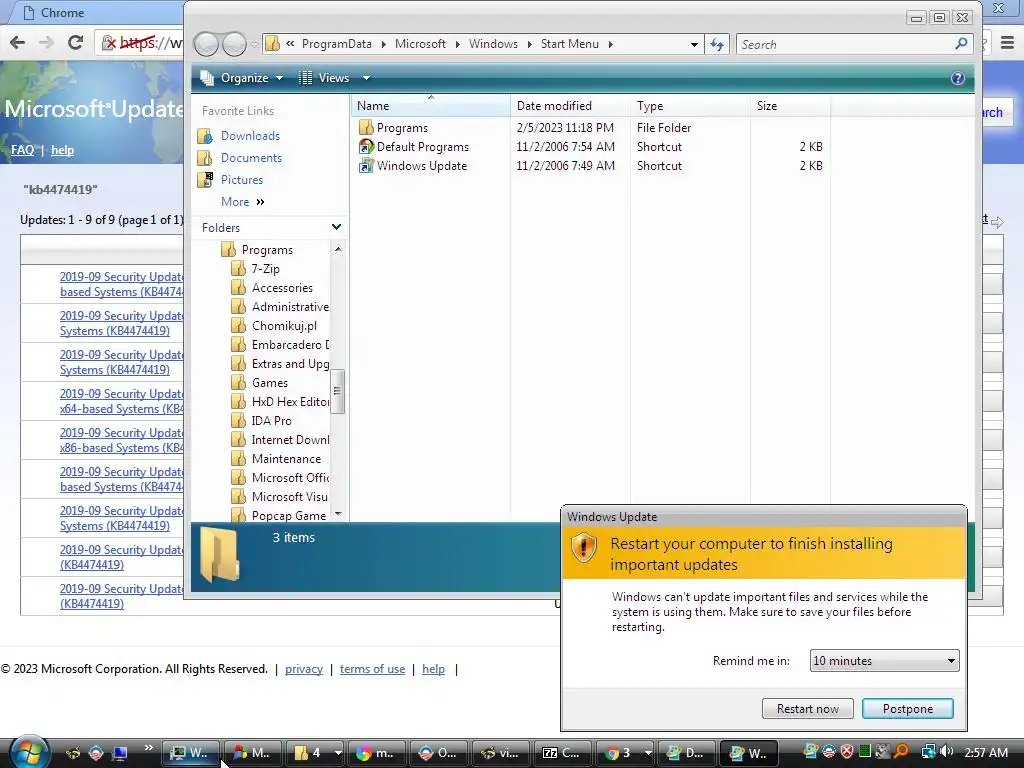Open recent pages dropdown next to forward button
The image size is (1024, 768).
coord(255,45)
